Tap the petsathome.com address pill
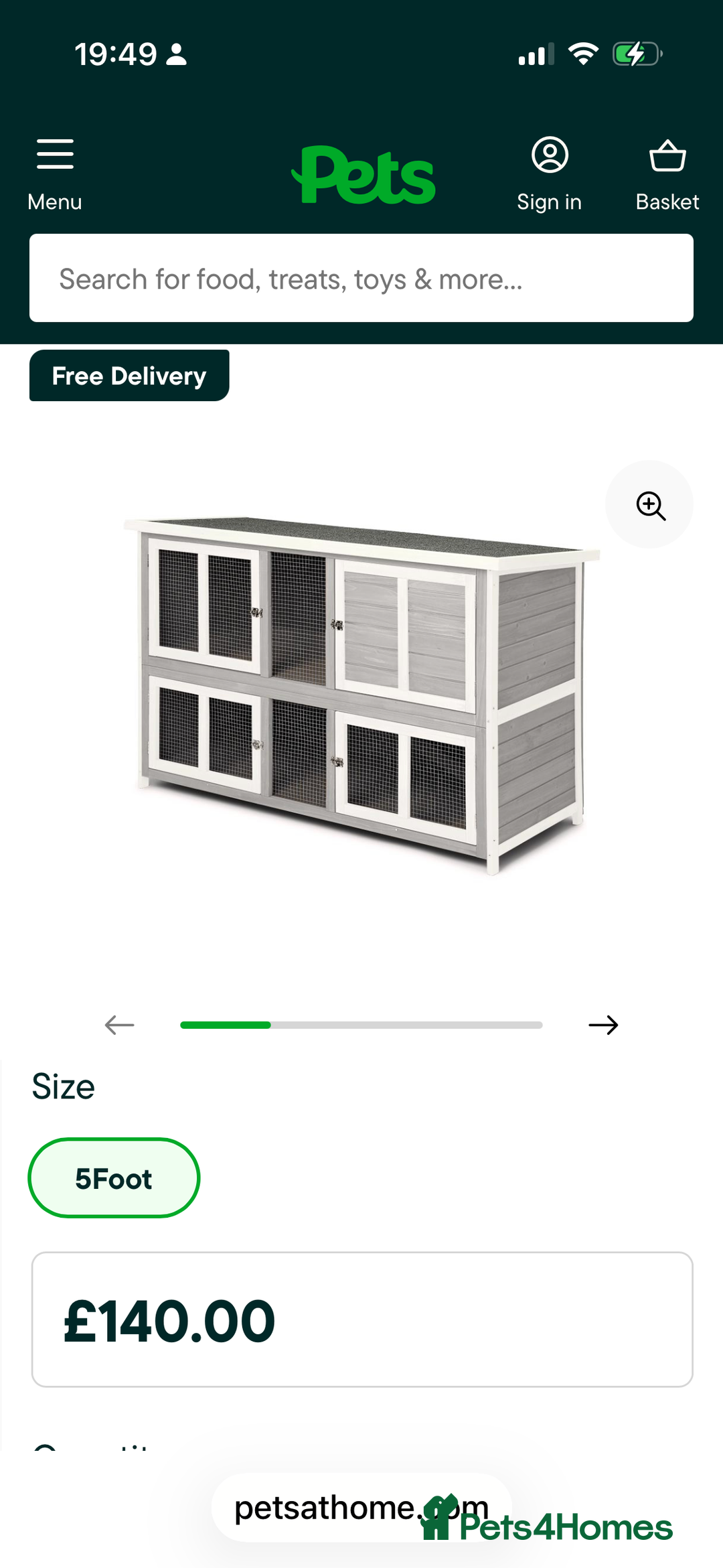723x1568 pixels. (x=361, y=1508)
